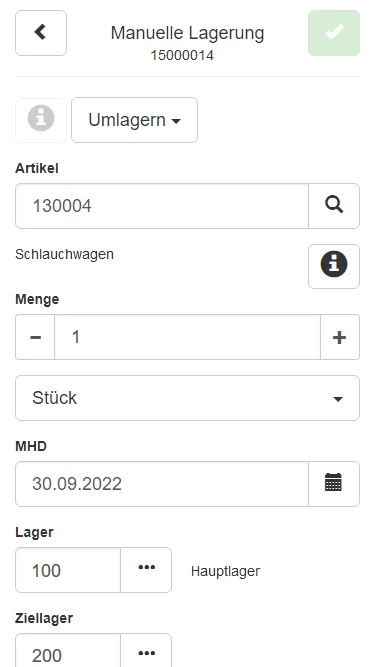Image resolution: width=375 pixels, height=667 pixels.
Task: Click the gray info icon beside Umlagern
Action: coord(41,120)
